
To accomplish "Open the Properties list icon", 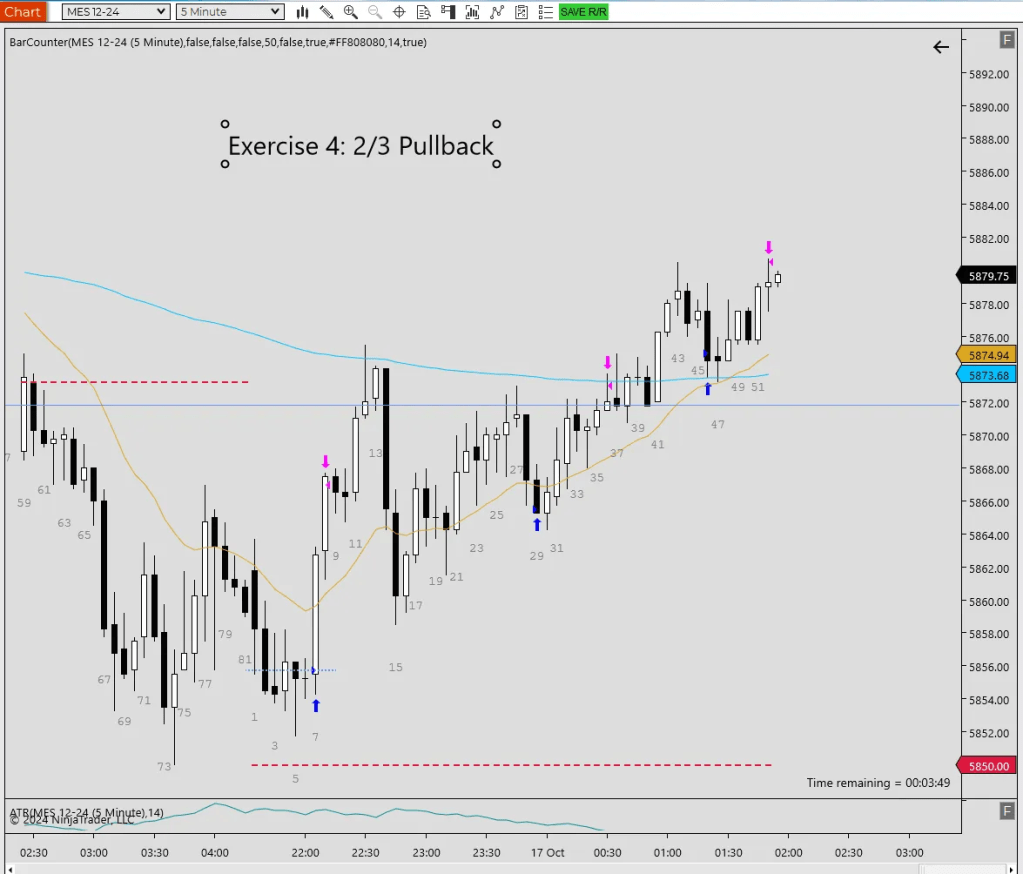I will click(545, 12).
